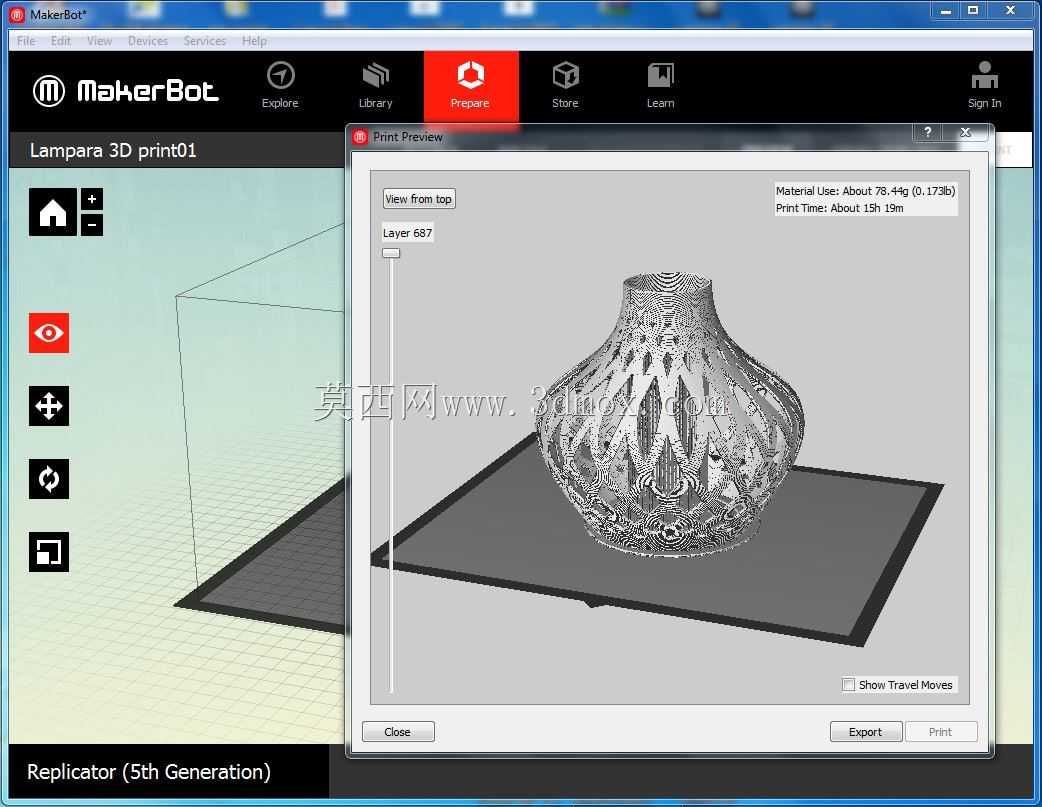Click the Print Time estimate text
Image resolution: width=1042 pixels, height=807 pixels.
(x=839, y=208)
